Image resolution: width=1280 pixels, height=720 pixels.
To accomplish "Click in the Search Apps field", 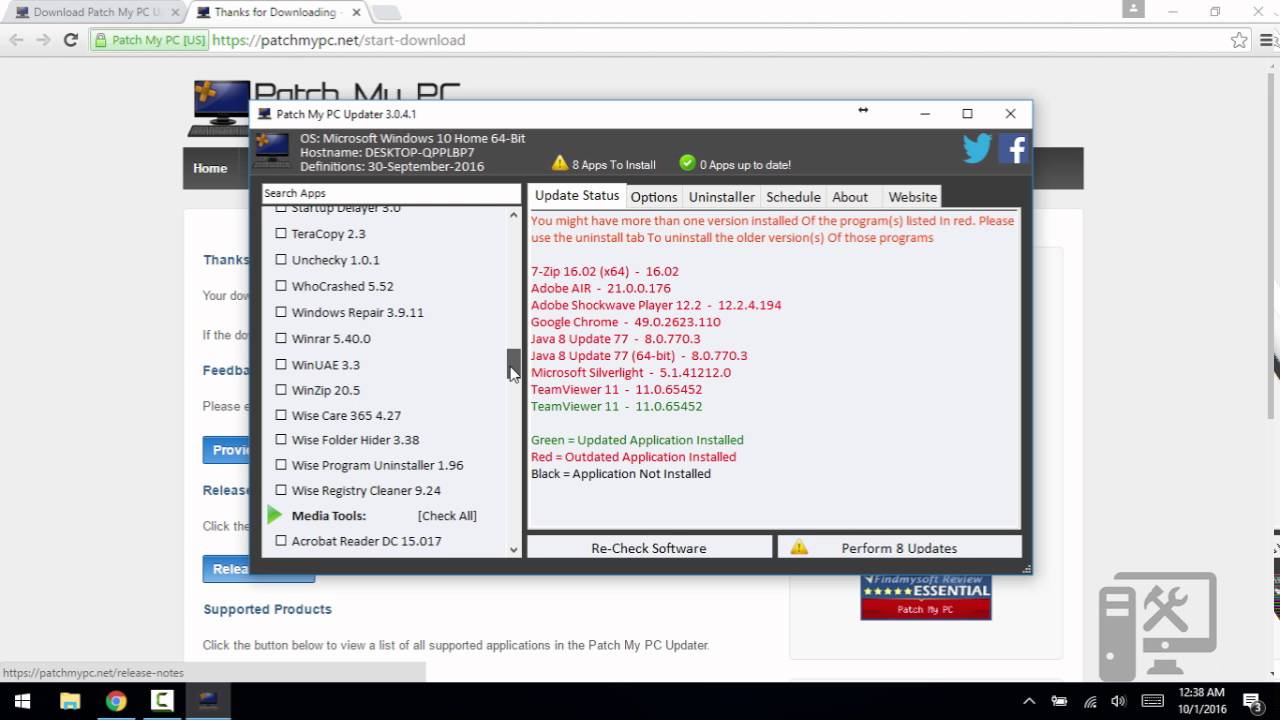I will pyautogui.click(x=391, y=193).
